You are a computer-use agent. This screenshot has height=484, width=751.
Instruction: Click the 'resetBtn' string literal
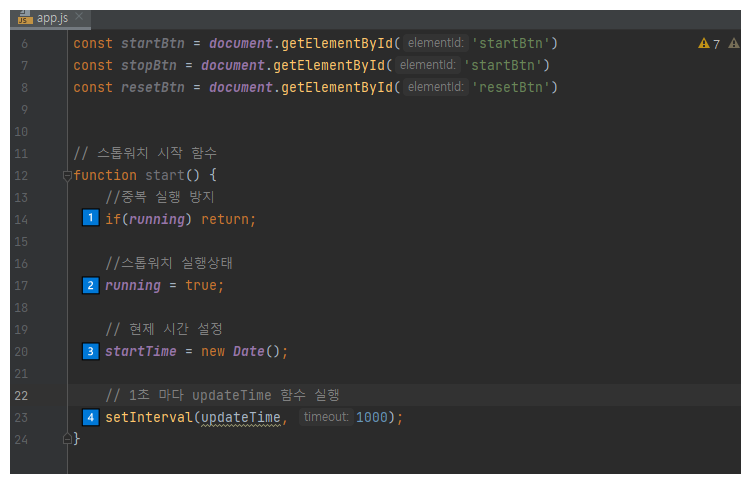511,88
